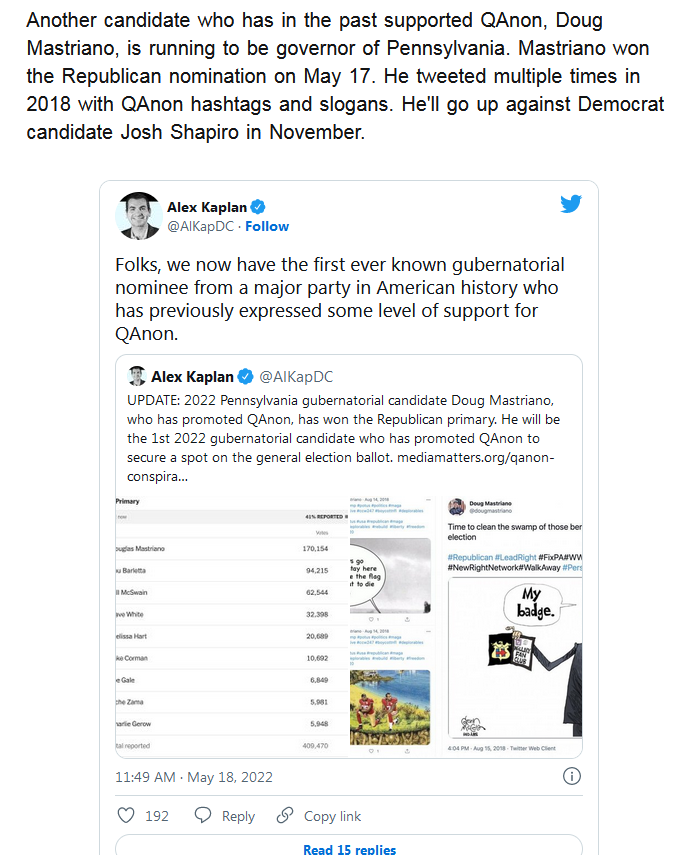Open Alex Kaplan's profile avatar
The width and height of the screenshot is (695, 855).
pos(139,216)
